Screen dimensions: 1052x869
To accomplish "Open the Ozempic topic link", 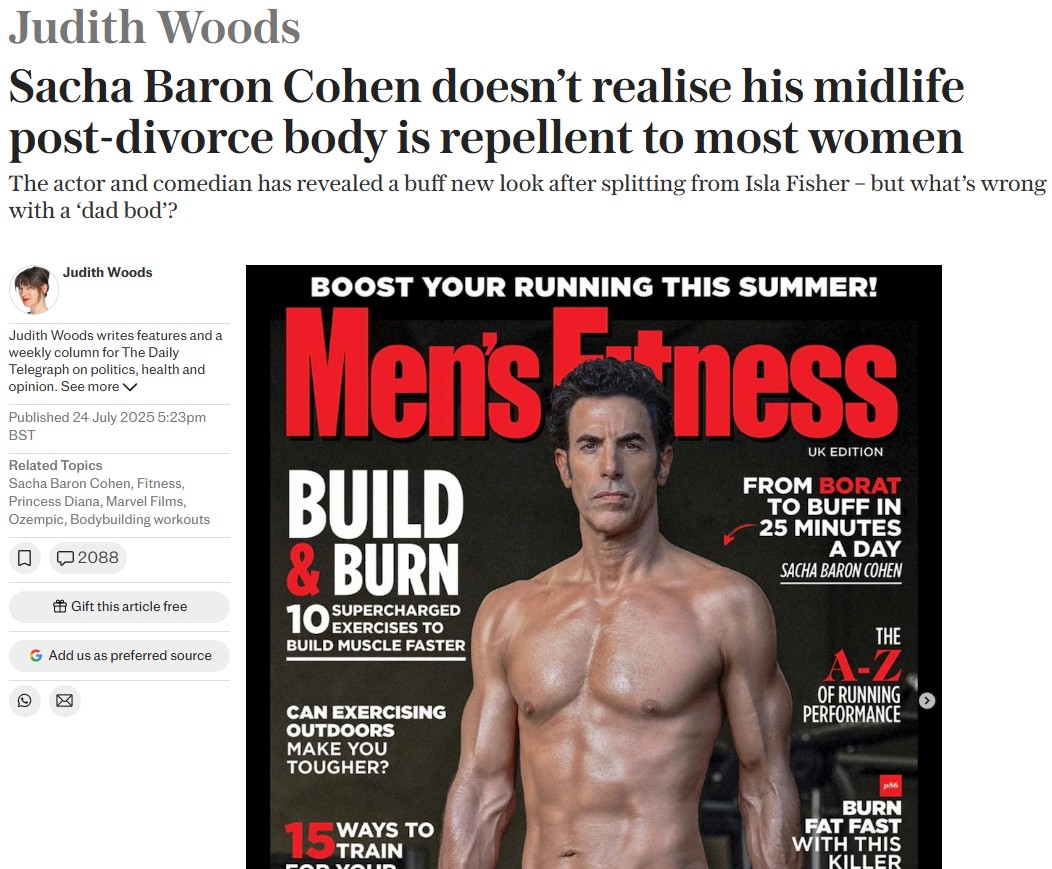I will (36, 519).
